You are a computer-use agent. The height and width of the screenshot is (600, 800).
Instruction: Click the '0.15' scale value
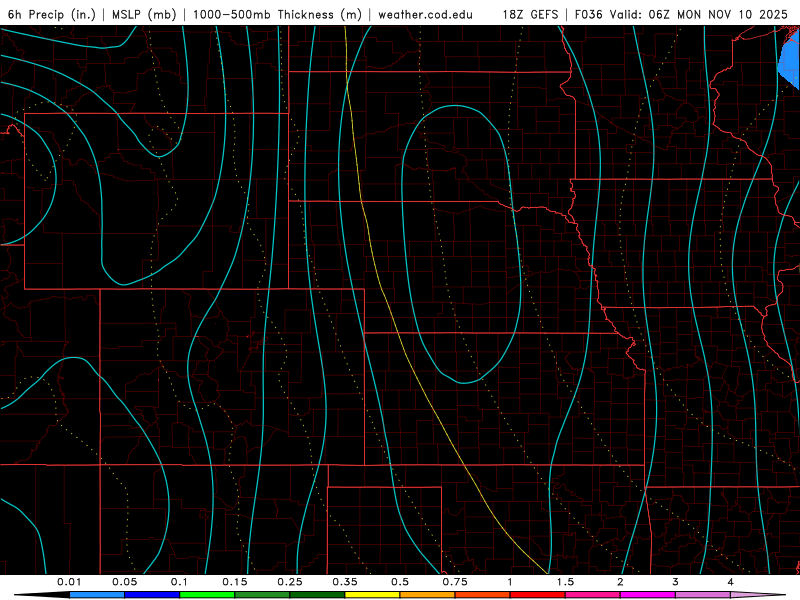tap(235, 582)
